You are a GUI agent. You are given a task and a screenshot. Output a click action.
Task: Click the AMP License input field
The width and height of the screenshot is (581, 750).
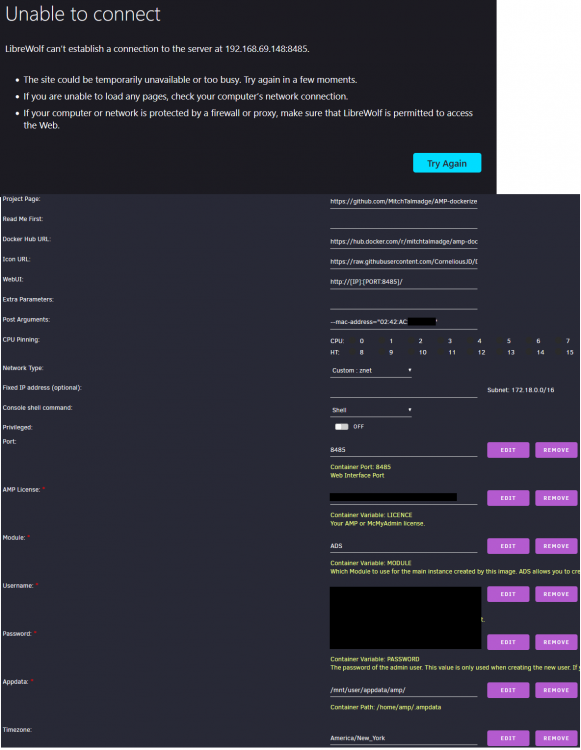tap(403, 498)
